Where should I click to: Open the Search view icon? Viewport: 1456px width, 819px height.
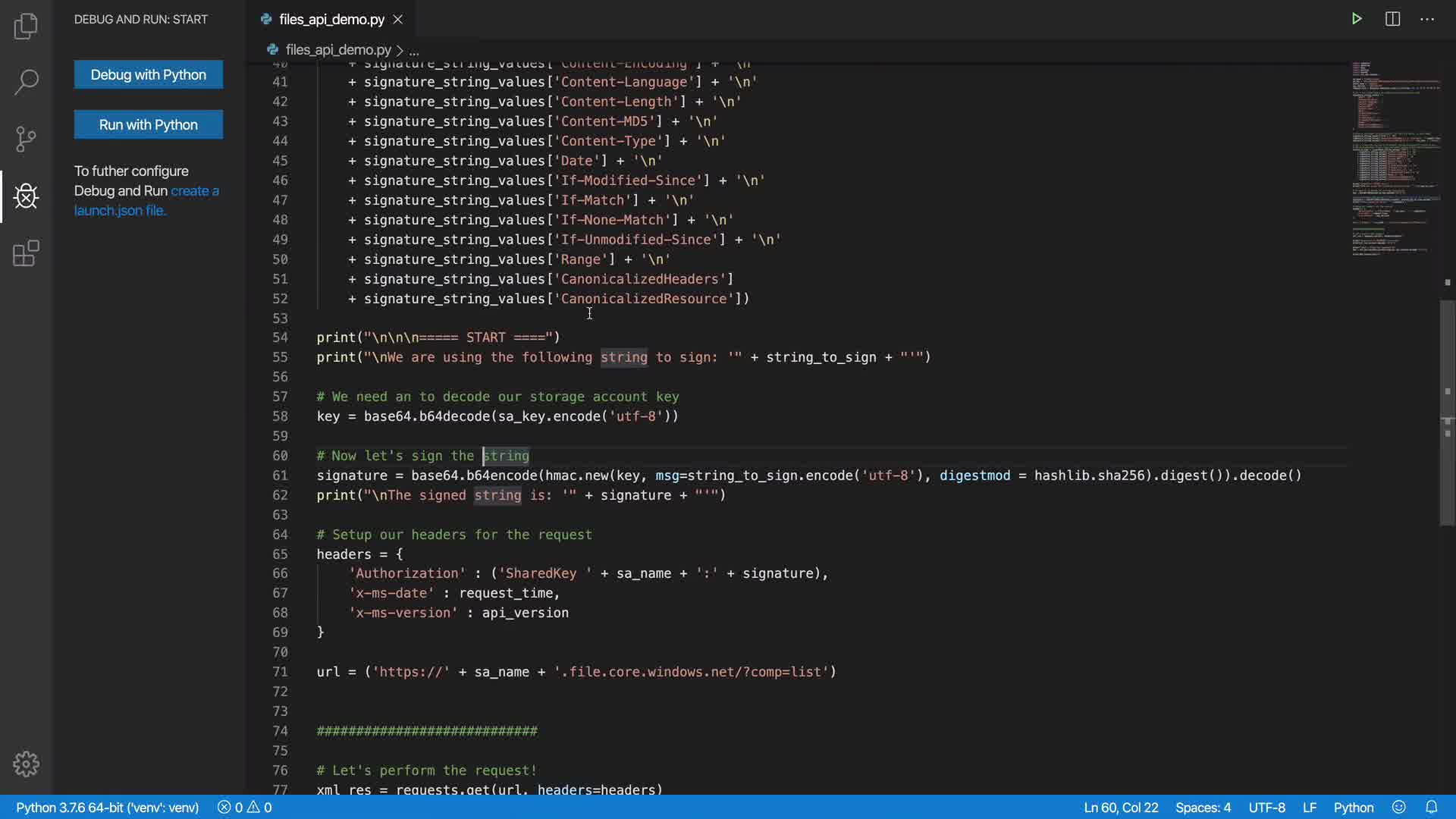tap(26, 82)
